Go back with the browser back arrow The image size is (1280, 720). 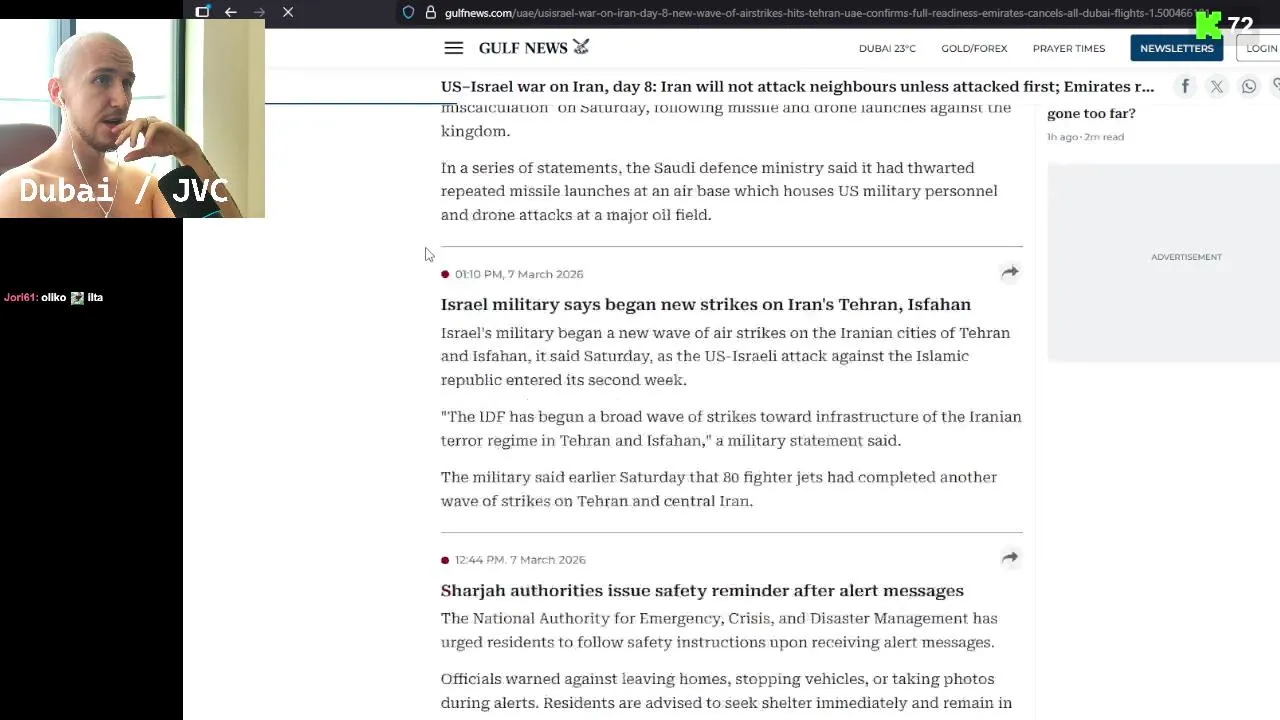click(x=231, y=12)
